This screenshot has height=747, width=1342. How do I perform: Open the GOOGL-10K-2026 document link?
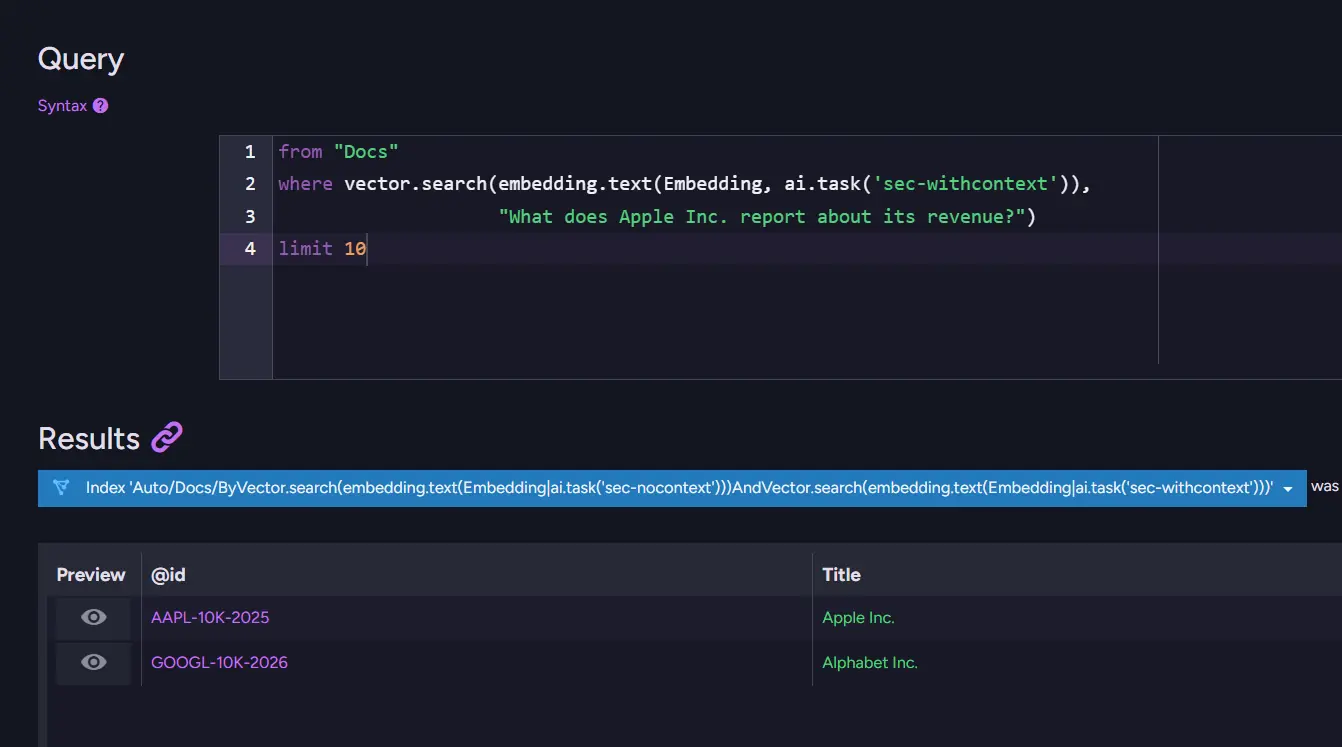[x=219, y=662]
